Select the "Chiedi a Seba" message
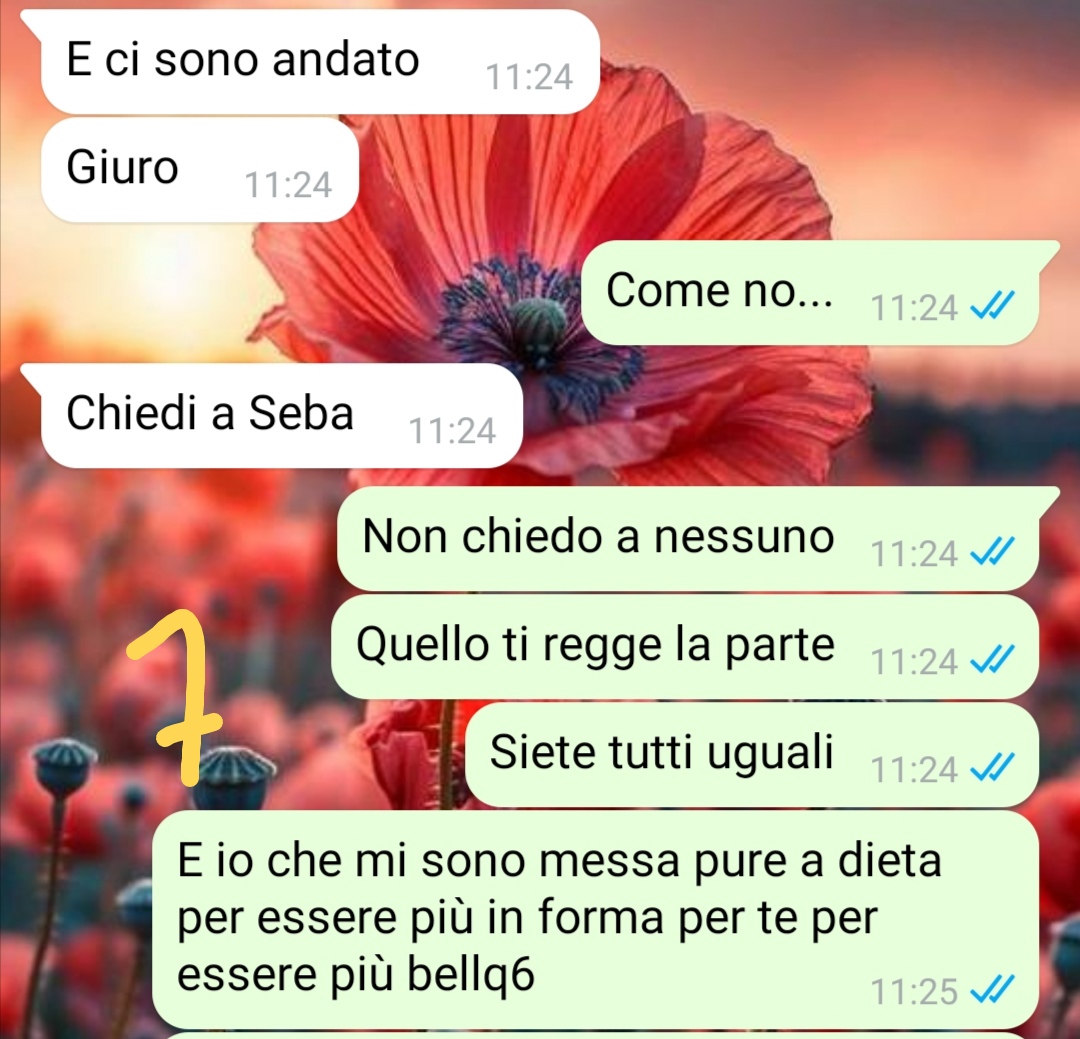 [x=281, y=416]
